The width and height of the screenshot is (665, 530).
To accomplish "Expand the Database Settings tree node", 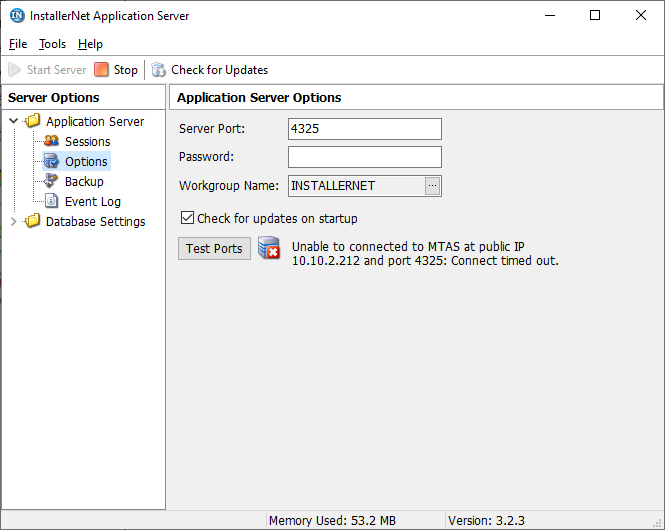I will (x=14, y=221).
